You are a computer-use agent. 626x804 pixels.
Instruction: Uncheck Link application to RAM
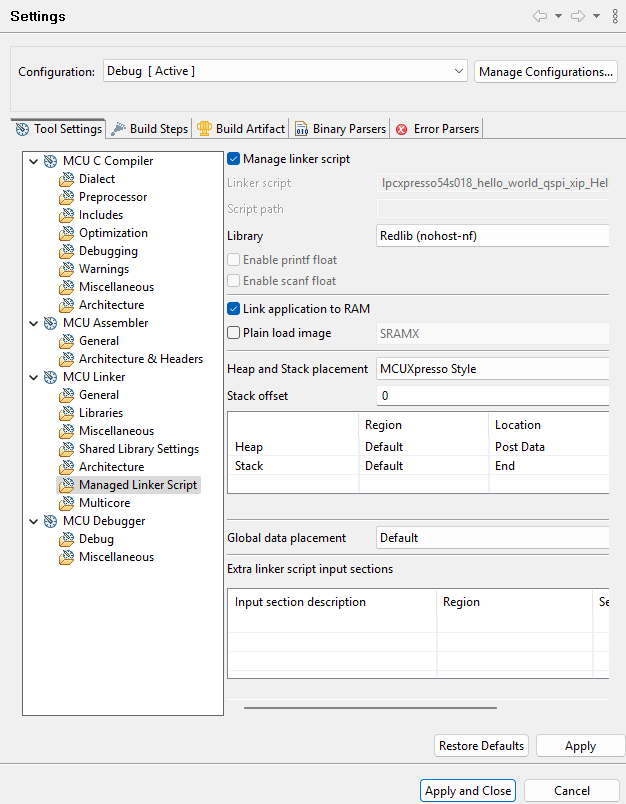[233, 309]
